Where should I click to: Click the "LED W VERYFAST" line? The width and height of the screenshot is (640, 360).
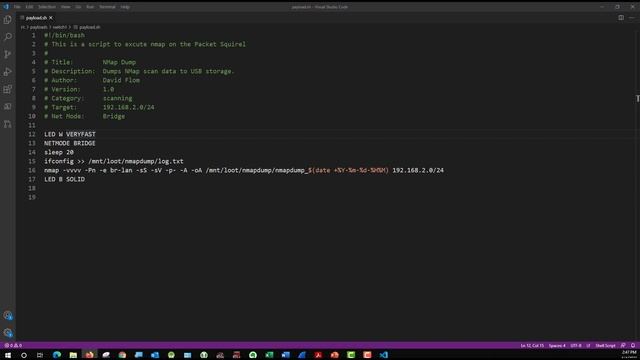[x=70, y=134]
